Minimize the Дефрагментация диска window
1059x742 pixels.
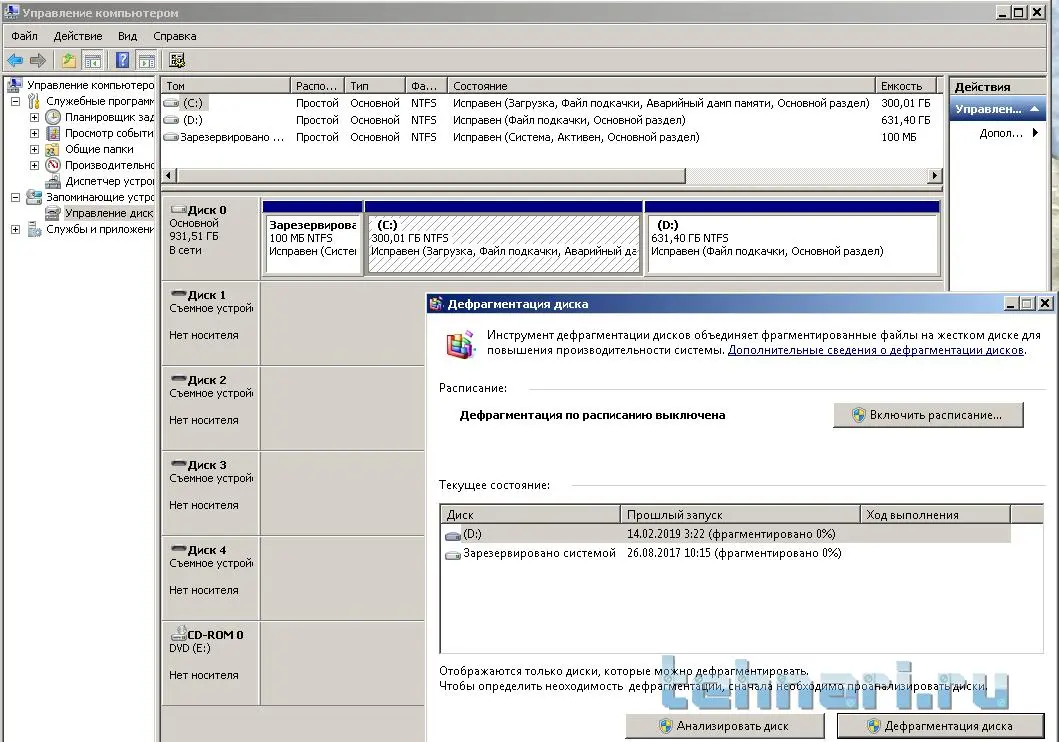[1011, 304]
